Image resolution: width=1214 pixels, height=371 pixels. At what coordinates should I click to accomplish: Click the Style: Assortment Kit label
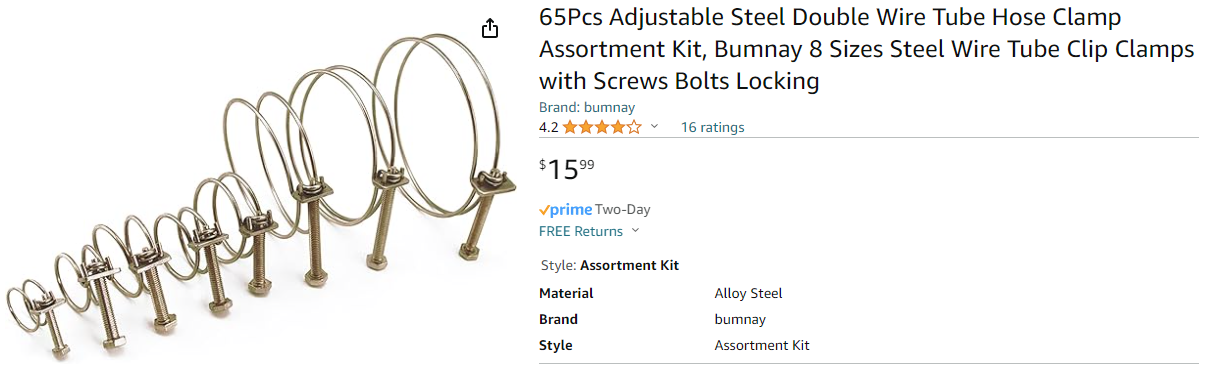pyautogui.click(x=609, y=265)
